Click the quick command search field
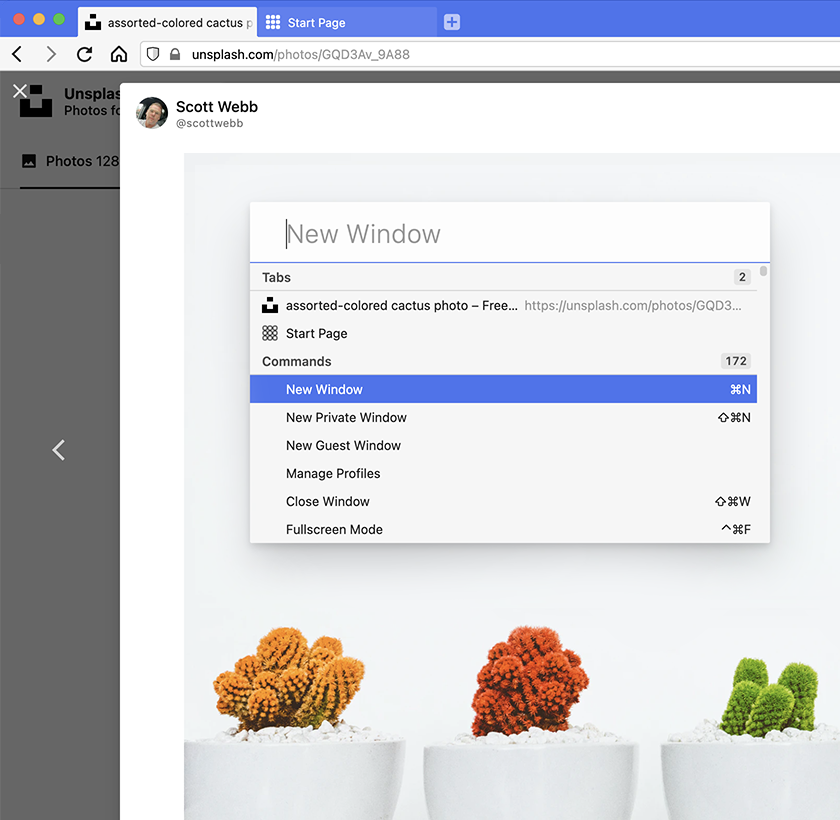This screenshot has height=820, width=840. click(510, 234)
